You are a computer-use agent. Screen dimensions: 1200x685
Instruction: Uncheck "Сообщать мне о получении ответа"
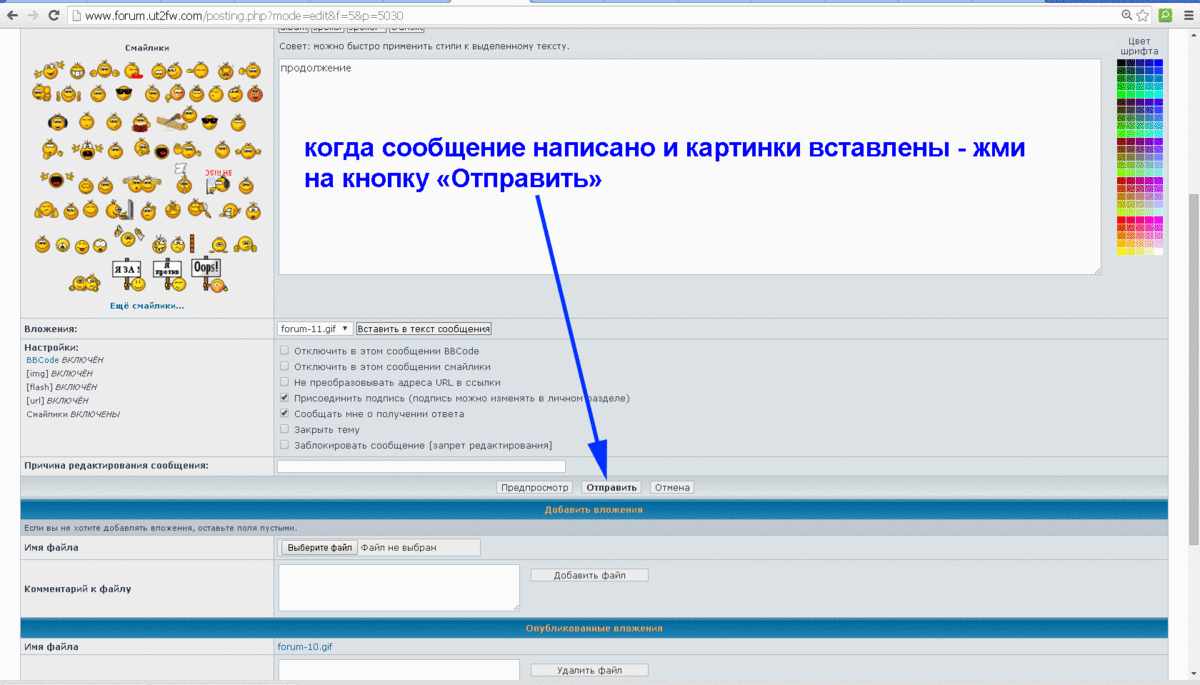pyautogui.click(x=285, y=413)
